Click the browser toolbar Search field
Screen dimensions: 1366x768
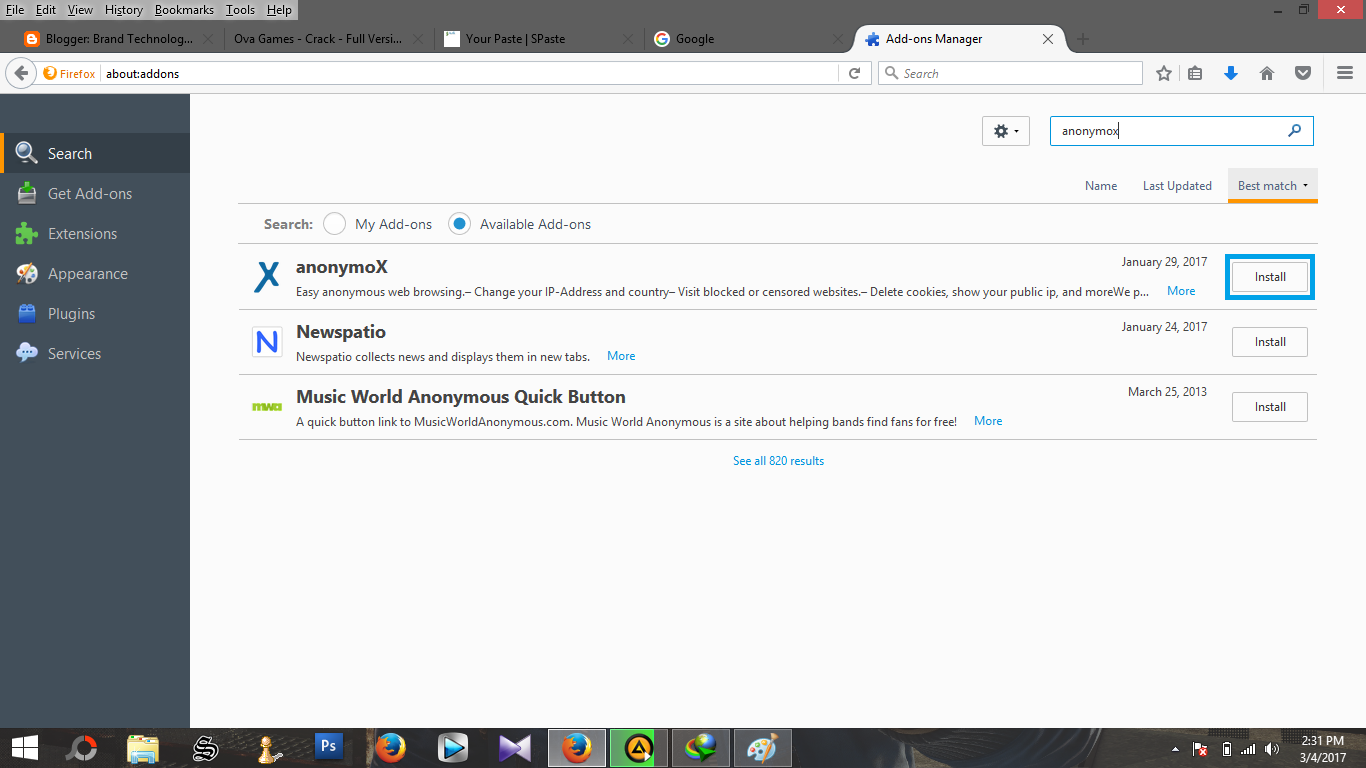[x=1010, y=73]
